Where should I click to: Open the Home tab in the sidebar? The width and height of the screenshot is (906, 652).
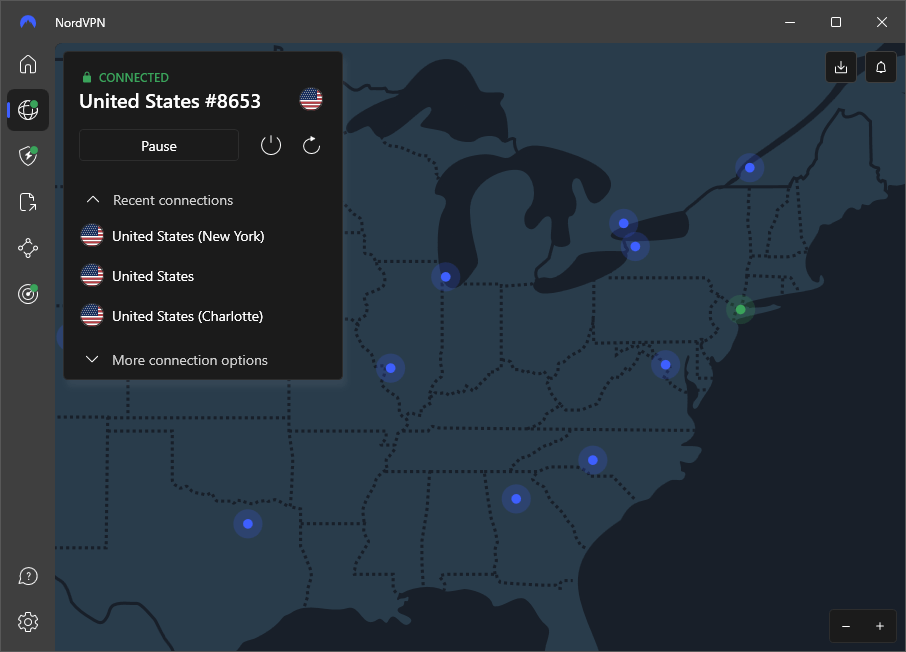pos(28,64)
